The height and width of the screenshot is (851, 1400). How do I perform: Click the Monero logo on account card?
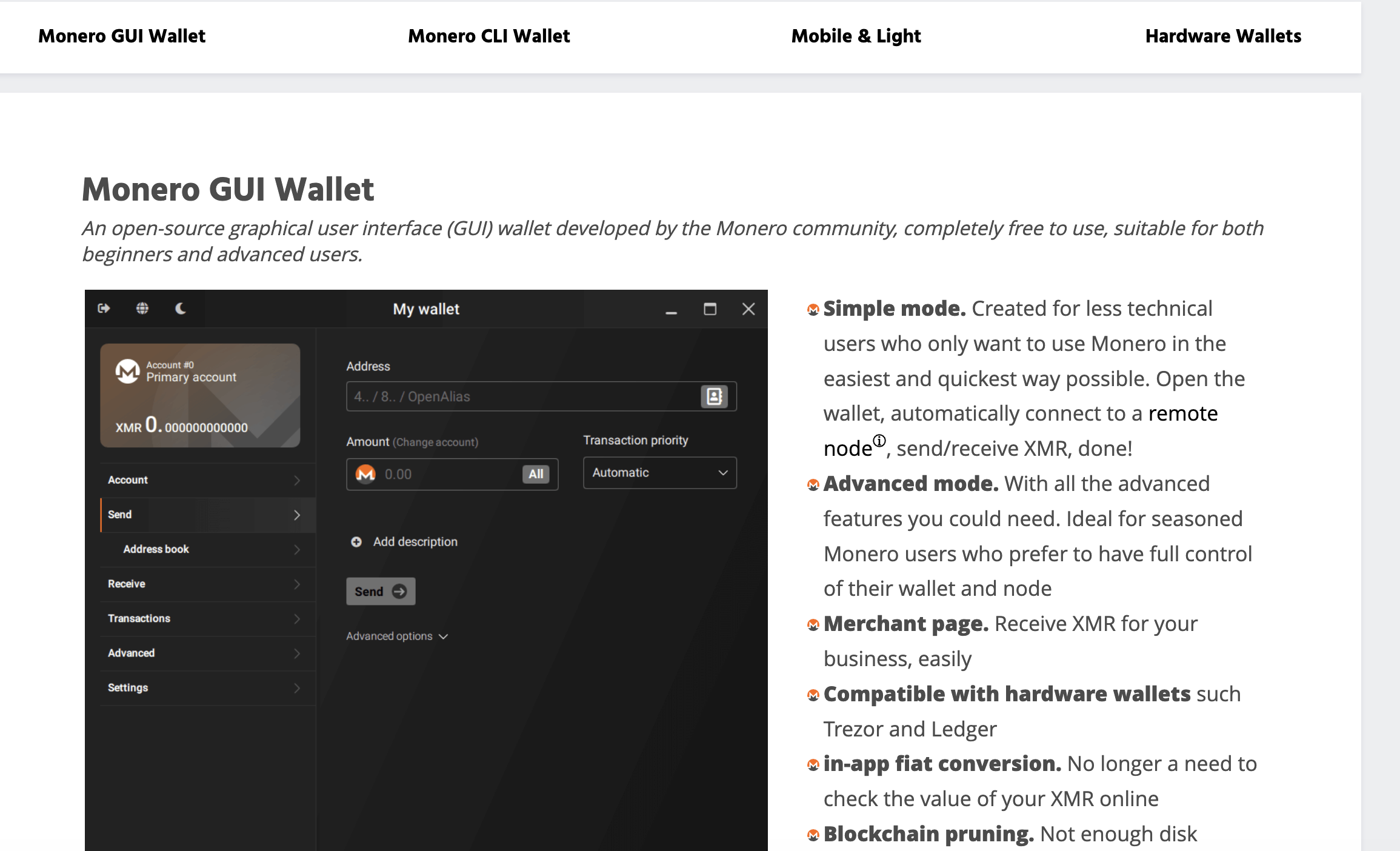click(128, 371)
